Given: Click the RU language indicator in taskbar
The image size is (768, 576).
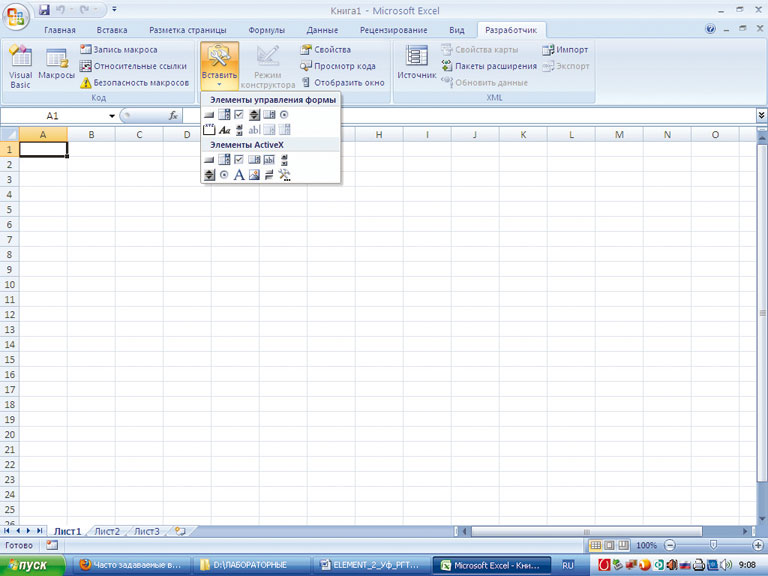Looking at the screenshot, I should pos(567,565).
